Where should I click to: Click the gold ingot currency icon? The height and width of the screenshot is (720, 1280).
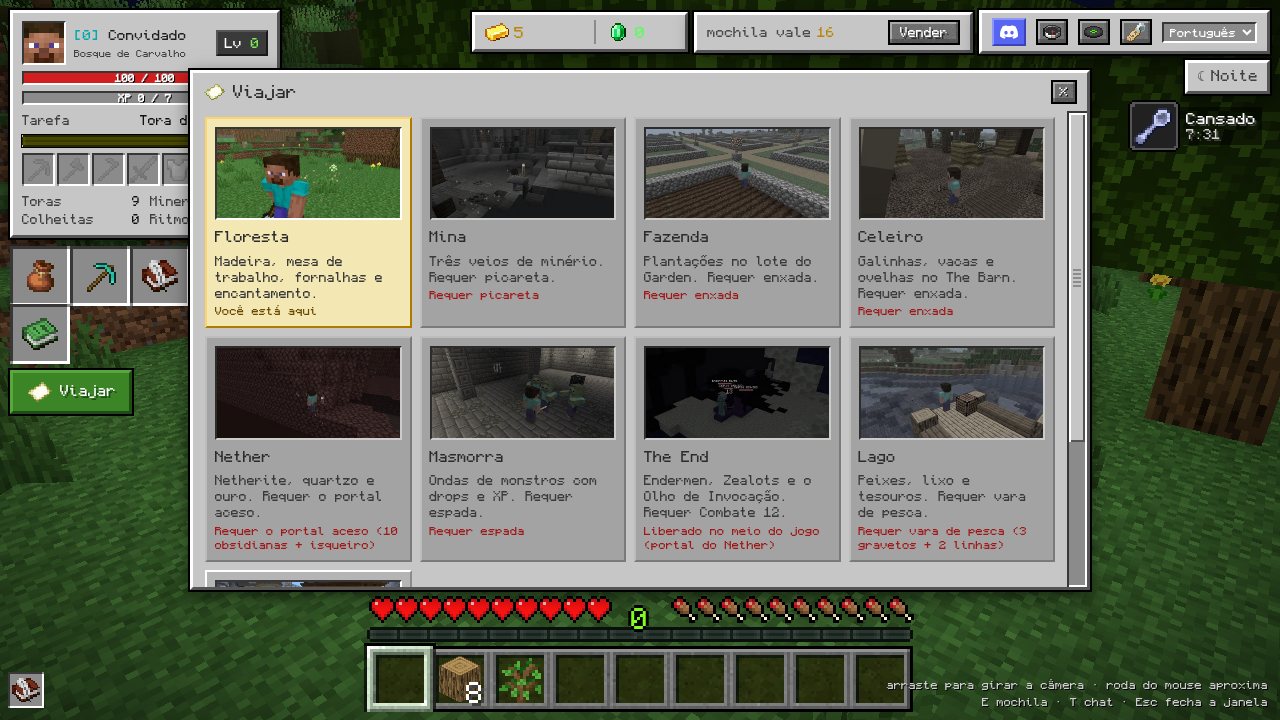point(497,33)
